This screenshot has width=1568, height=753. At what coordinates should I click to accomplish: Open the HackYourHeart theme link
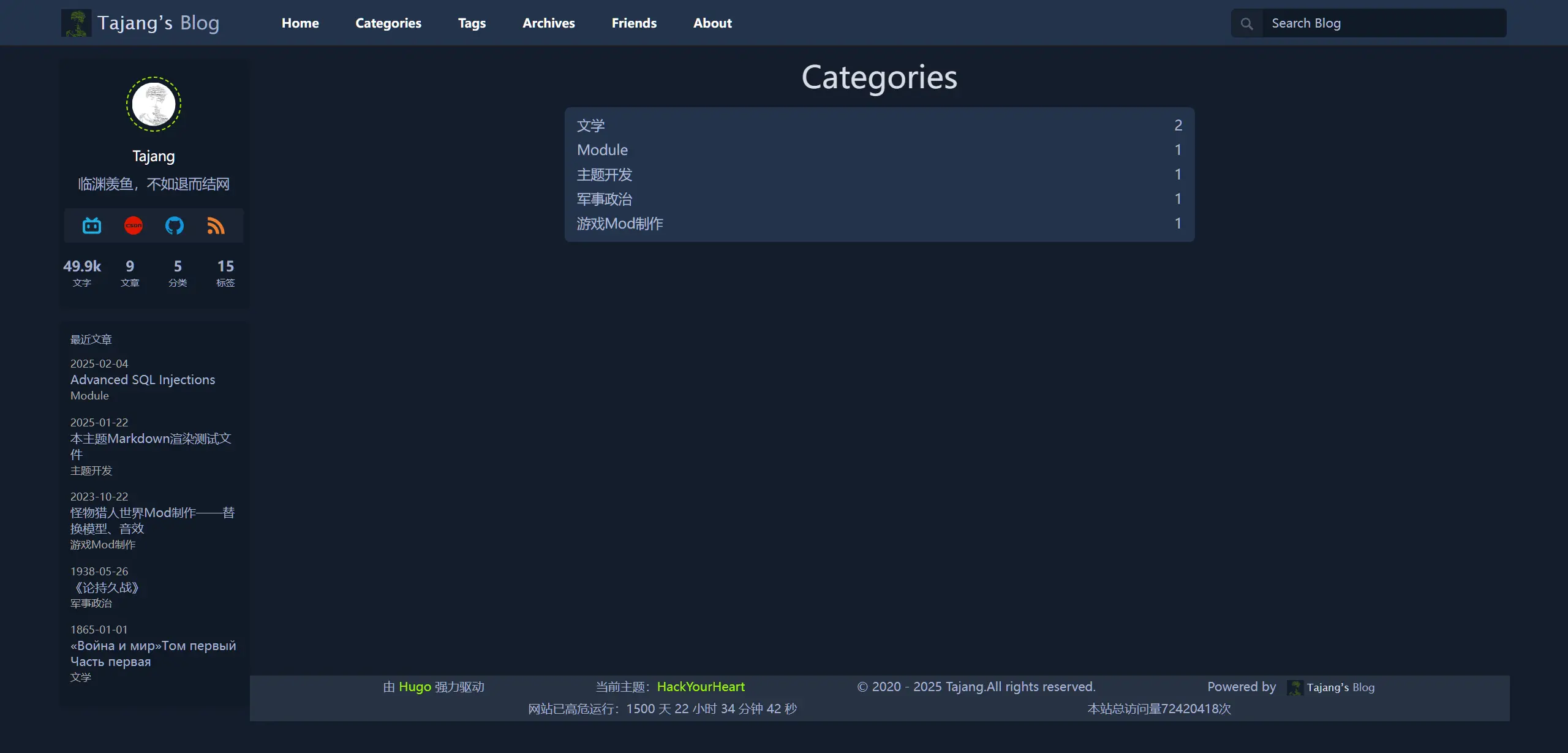point(701,687)
